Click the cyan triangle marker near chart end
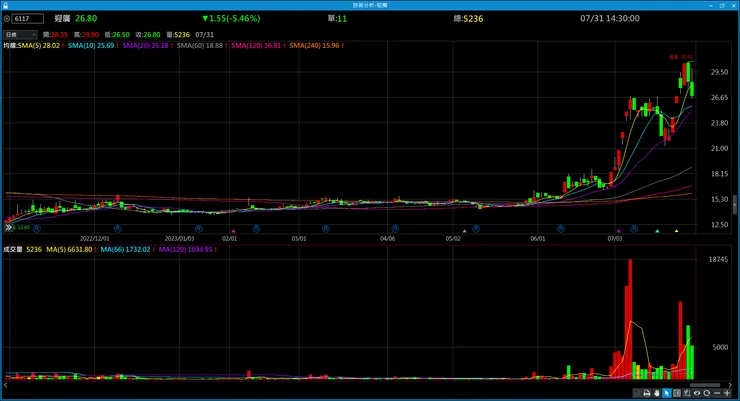This screenshot has width=740, height=401. pyautogui.click(x=657, y=231)
